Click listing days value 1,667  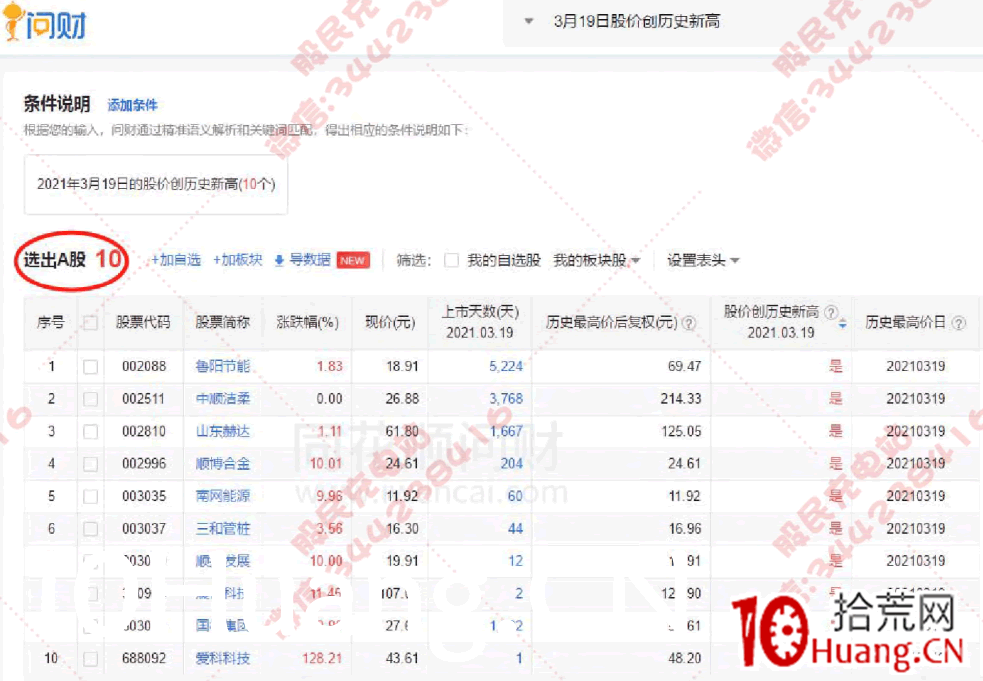[x=506, y=431]
